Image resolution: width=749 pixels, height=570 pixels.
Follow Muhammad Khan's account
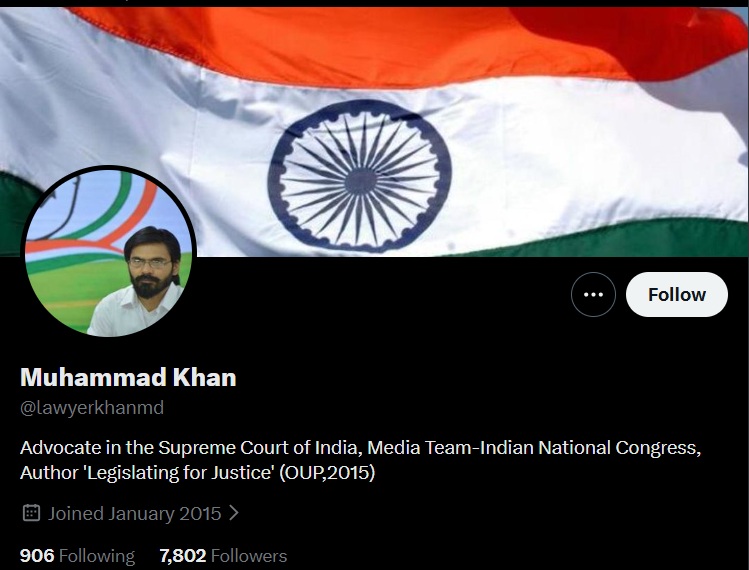click(677, 294)
